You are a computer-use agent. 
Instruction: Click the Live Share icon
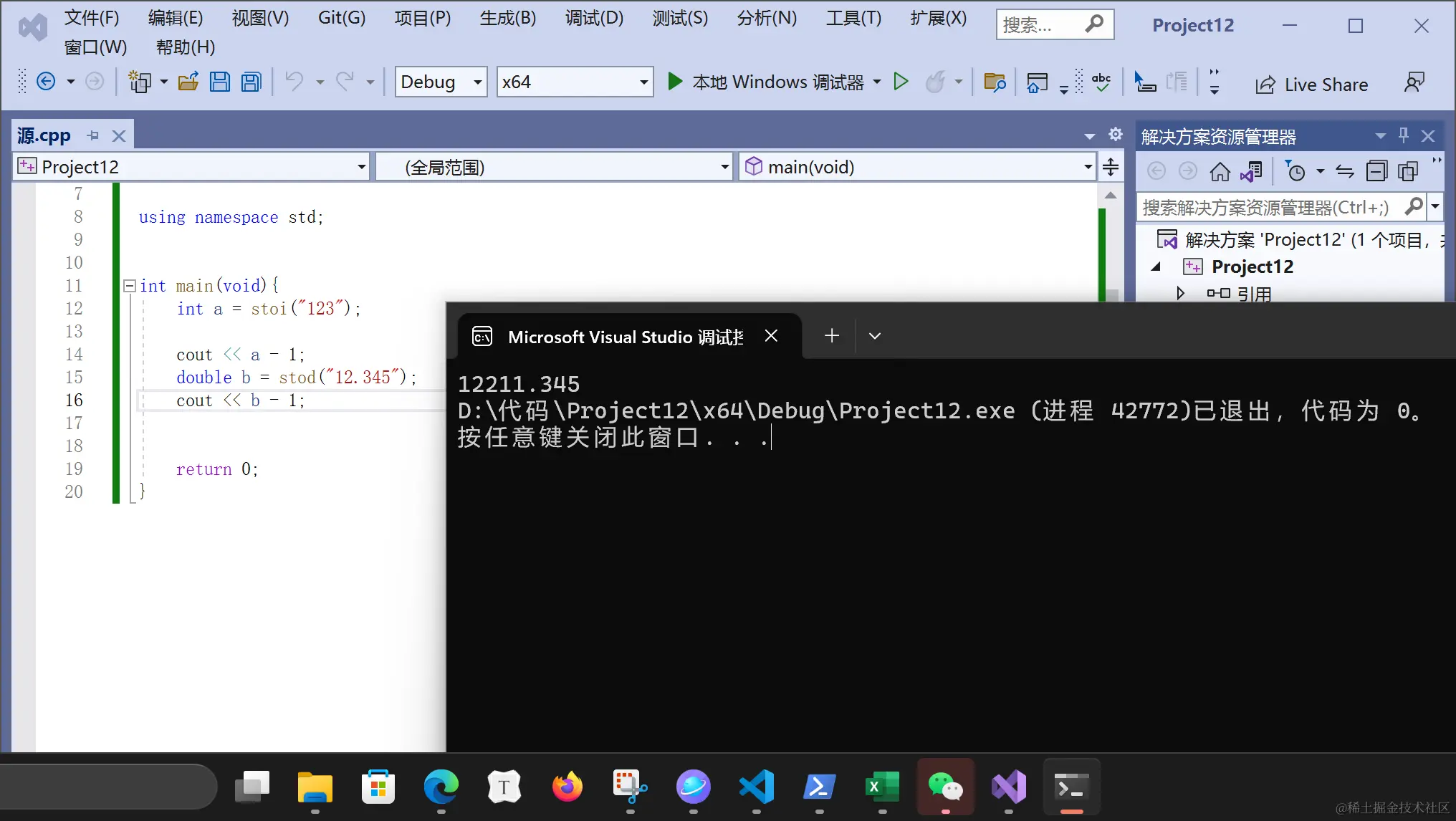point(1265,85)
